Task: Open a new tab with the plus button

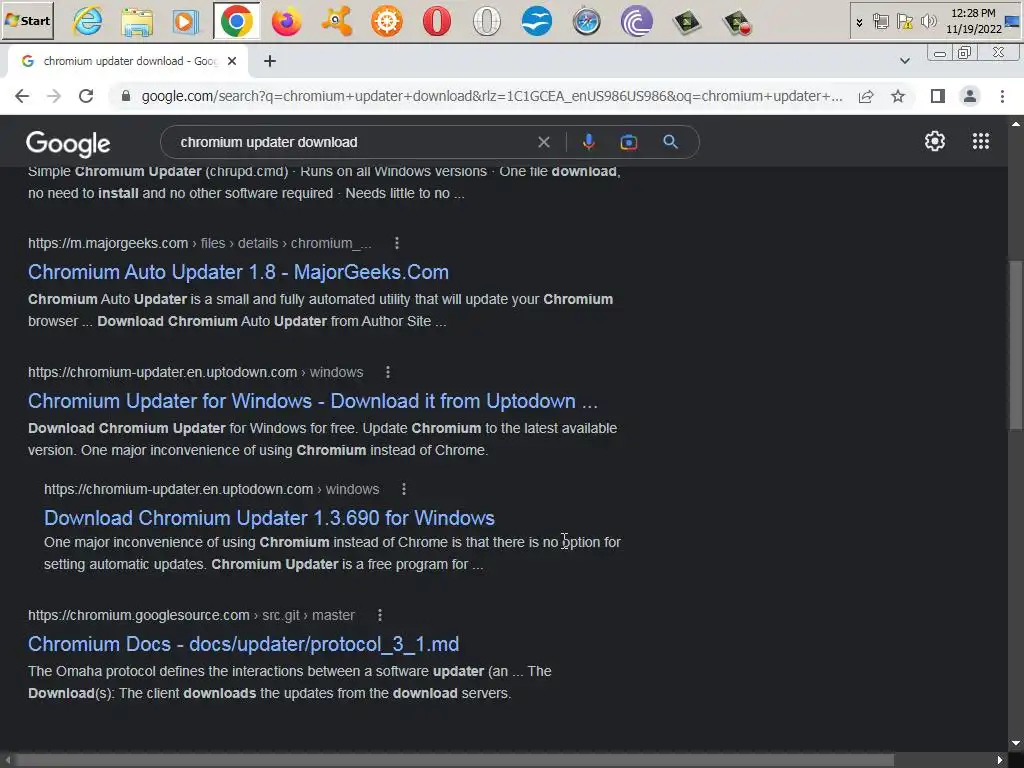Action: [270, 61]
